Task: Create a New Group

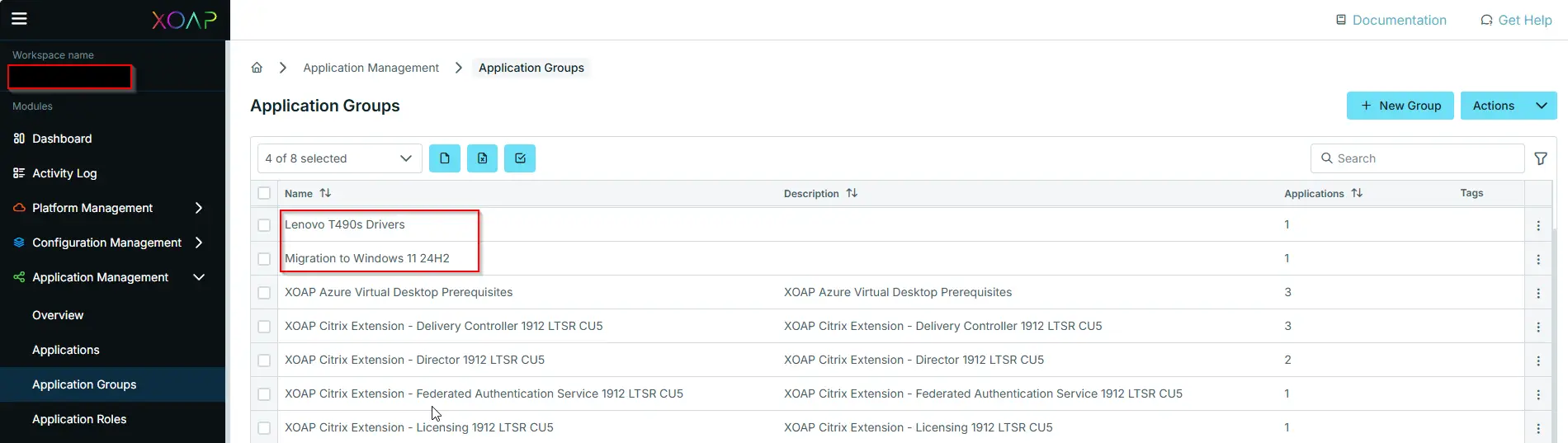Action: [x=1400, y=106]
